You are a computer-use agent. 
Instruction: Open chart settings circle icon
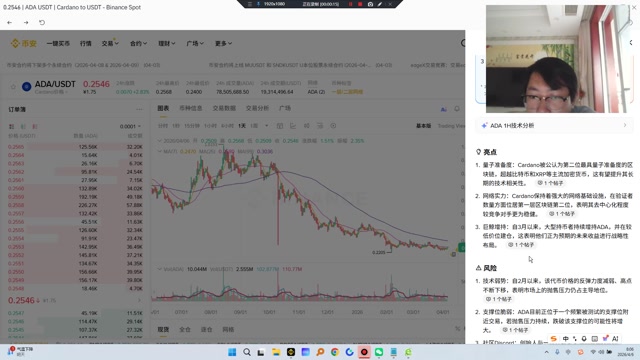pos(333,126)
